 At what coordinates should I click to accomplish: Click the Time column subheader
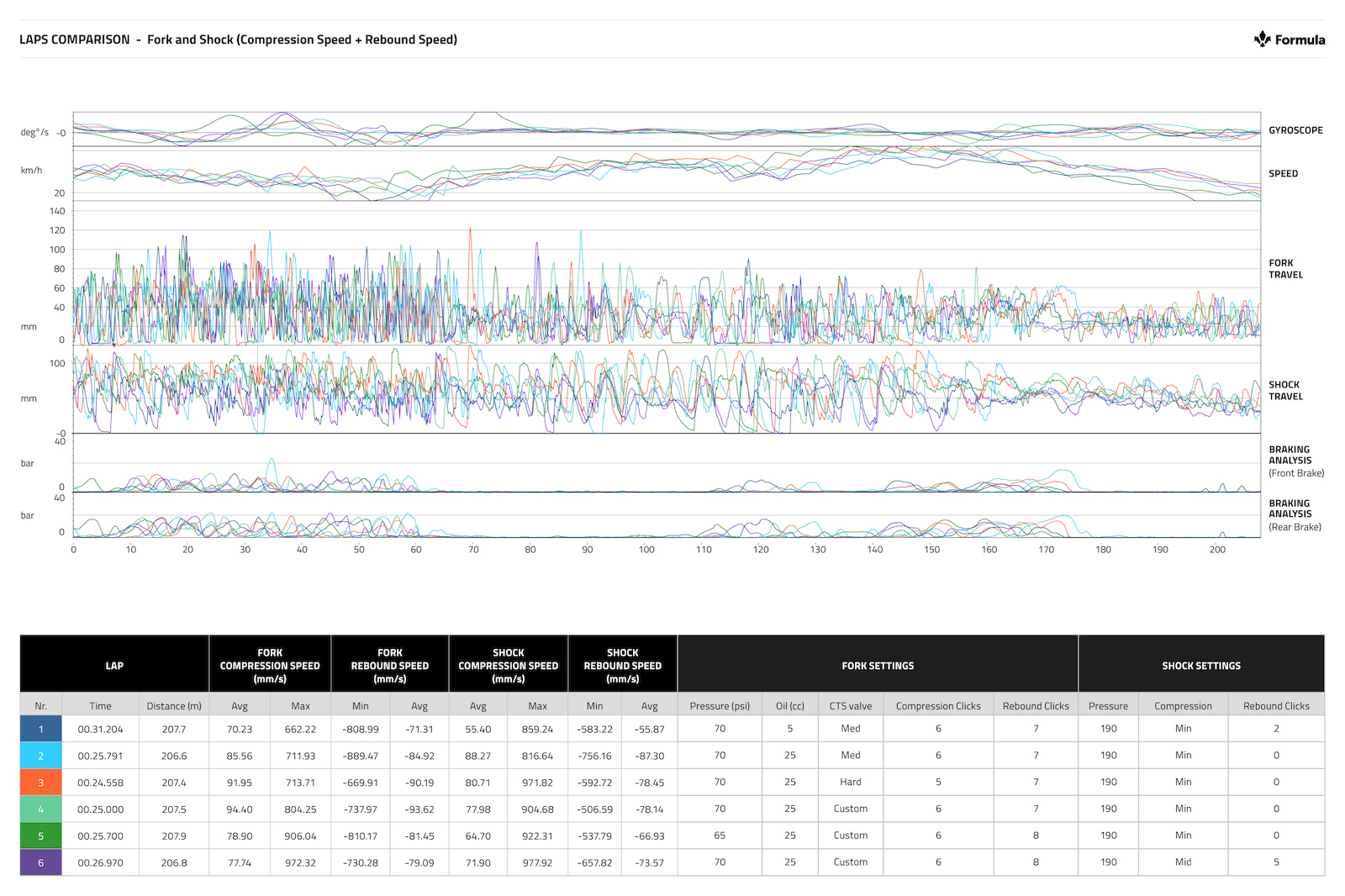pos(100,706)
